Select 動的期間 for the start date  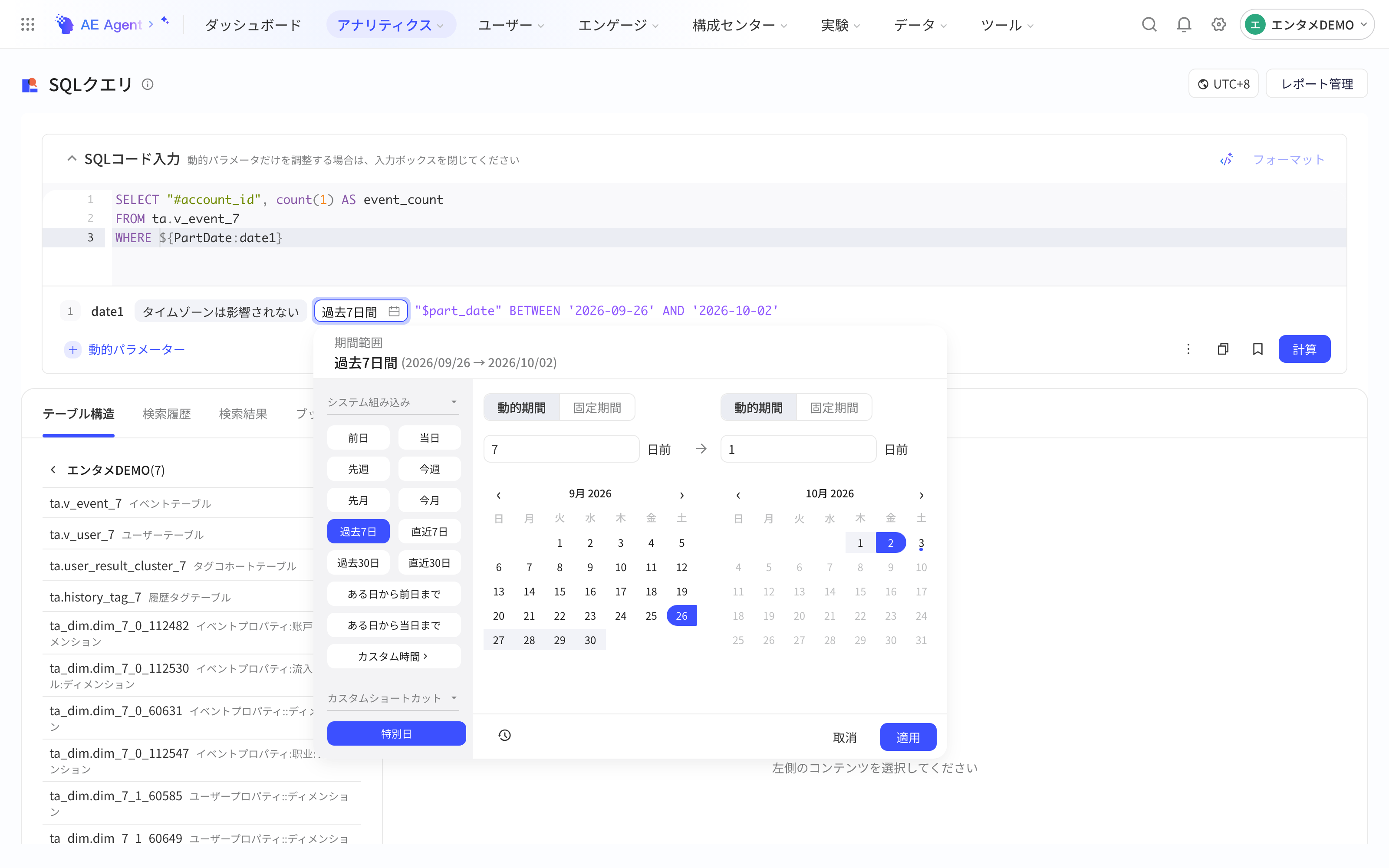click(521, 408)
